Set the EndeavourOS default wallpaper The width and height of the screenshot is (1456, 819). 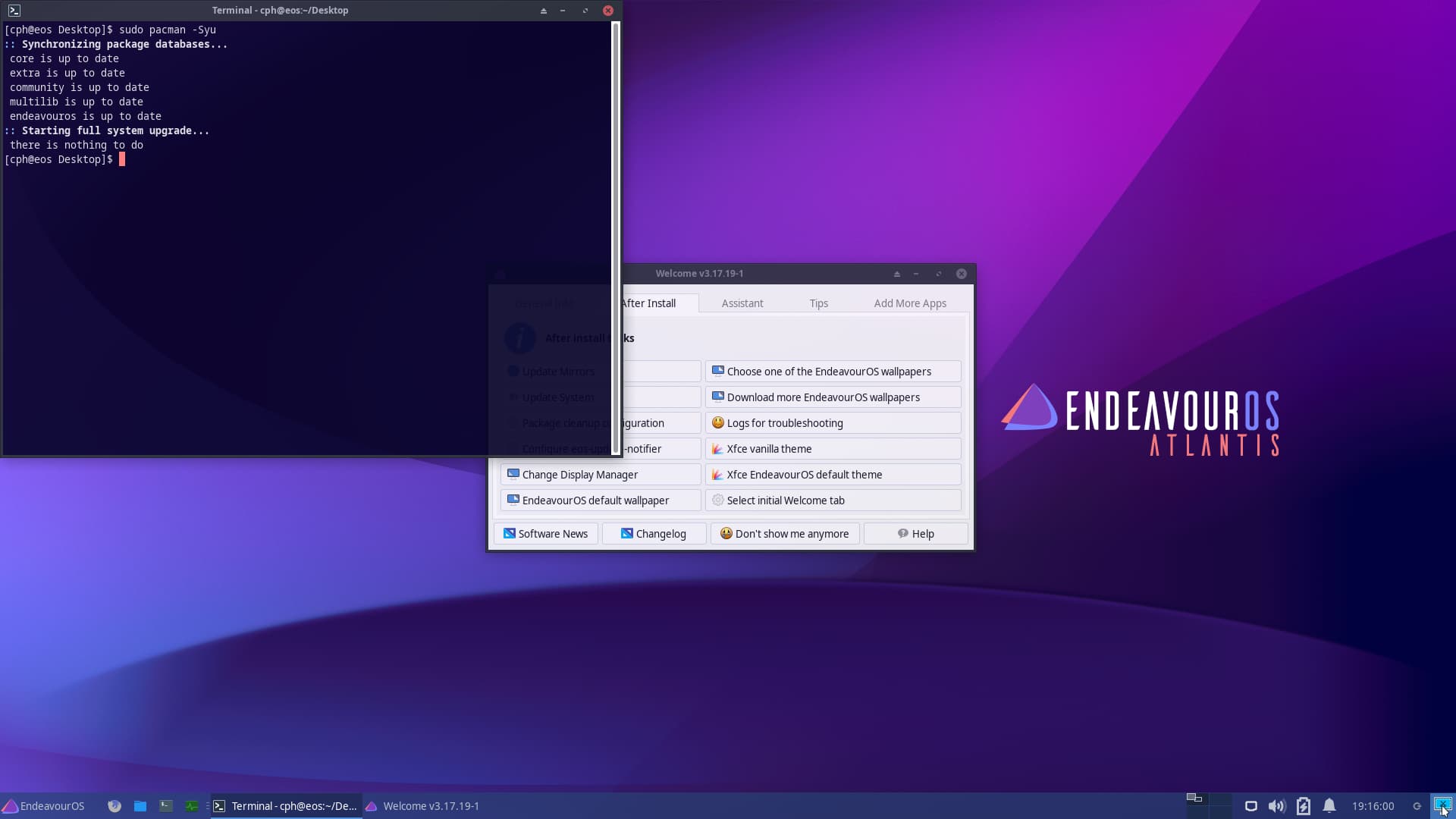coord(601,500)
